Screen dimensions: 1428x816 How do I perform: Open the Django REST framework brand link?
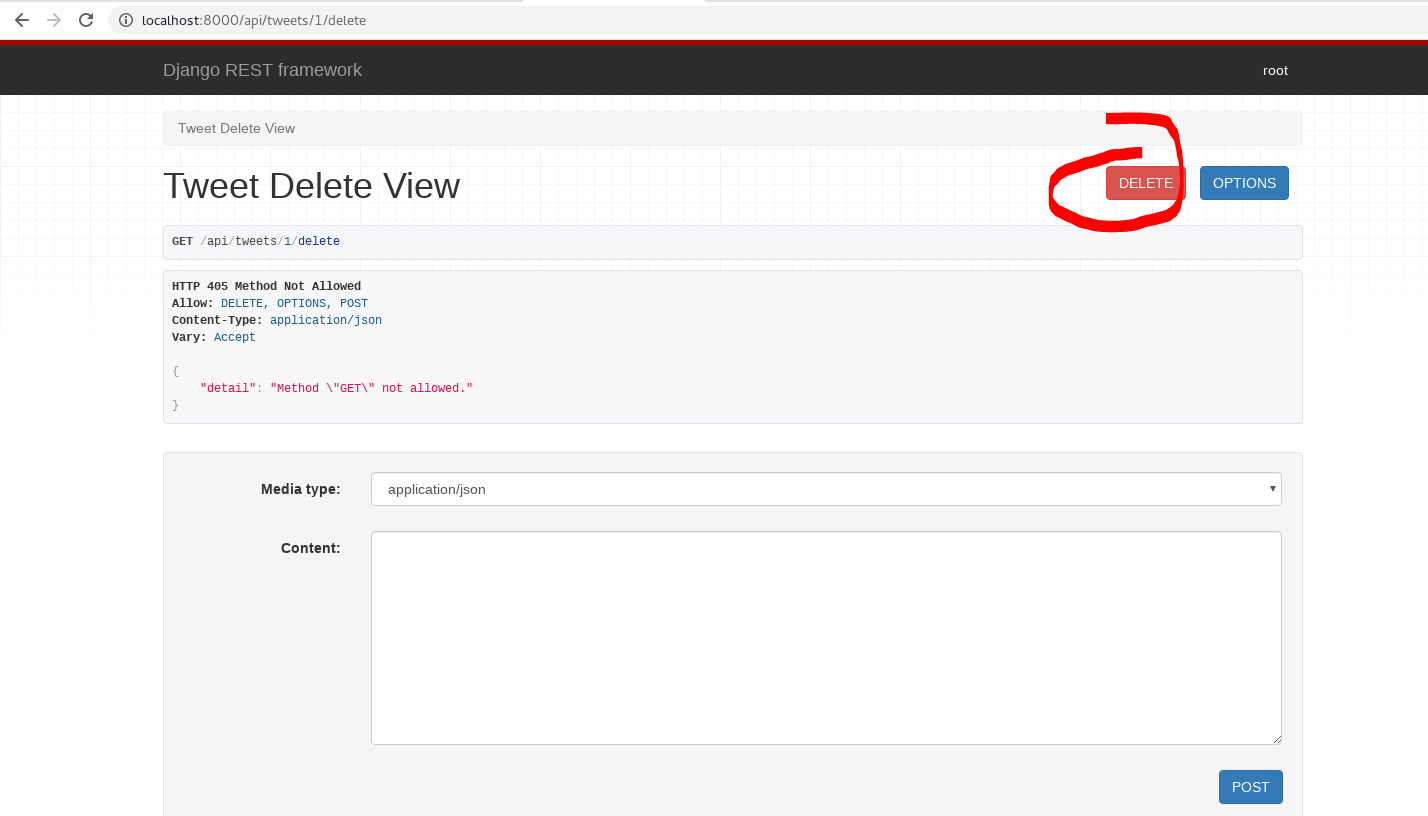[x=262, y=70]
